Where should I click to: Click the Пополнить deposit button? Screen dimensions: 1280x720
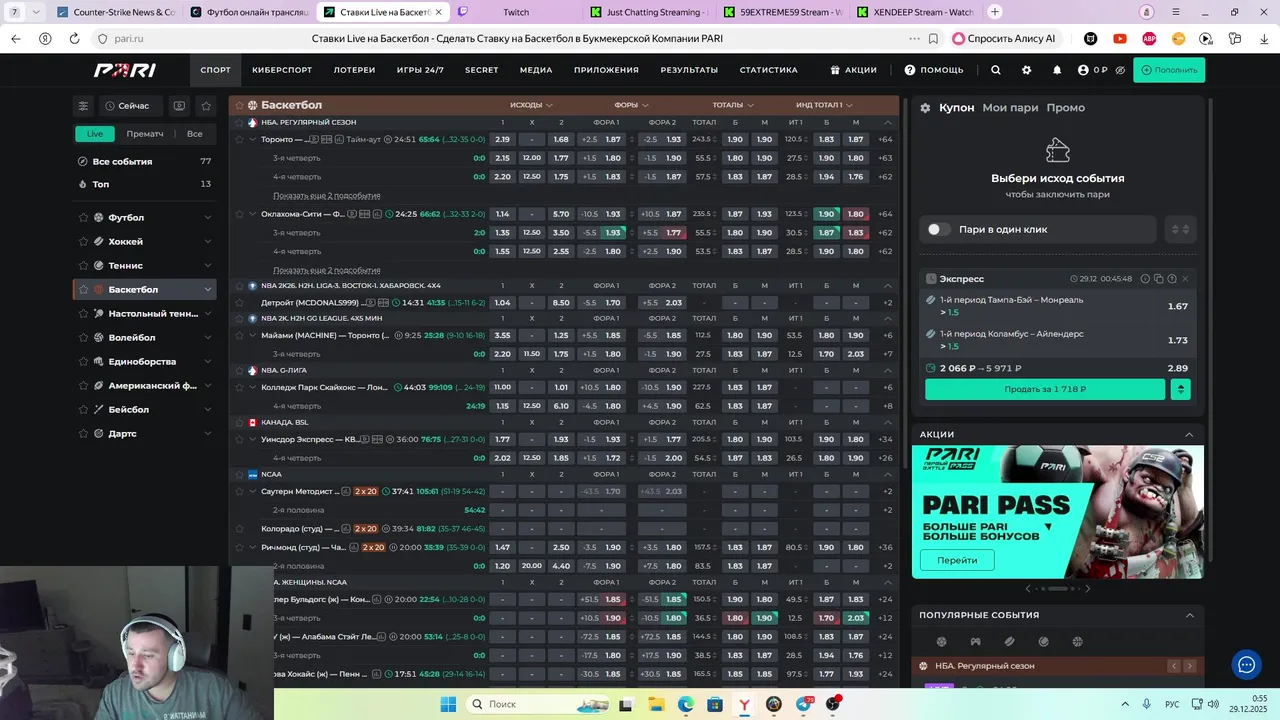[x=1169, y=70]
